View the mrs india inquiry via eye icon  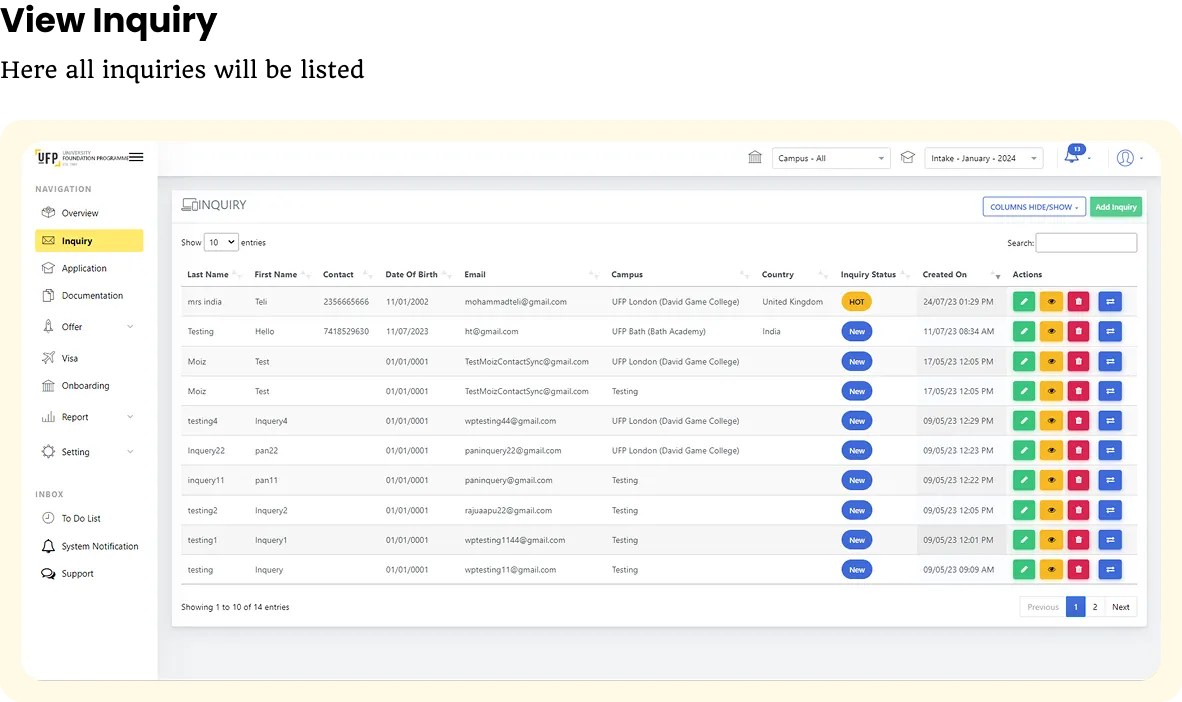coord(1051,302)
